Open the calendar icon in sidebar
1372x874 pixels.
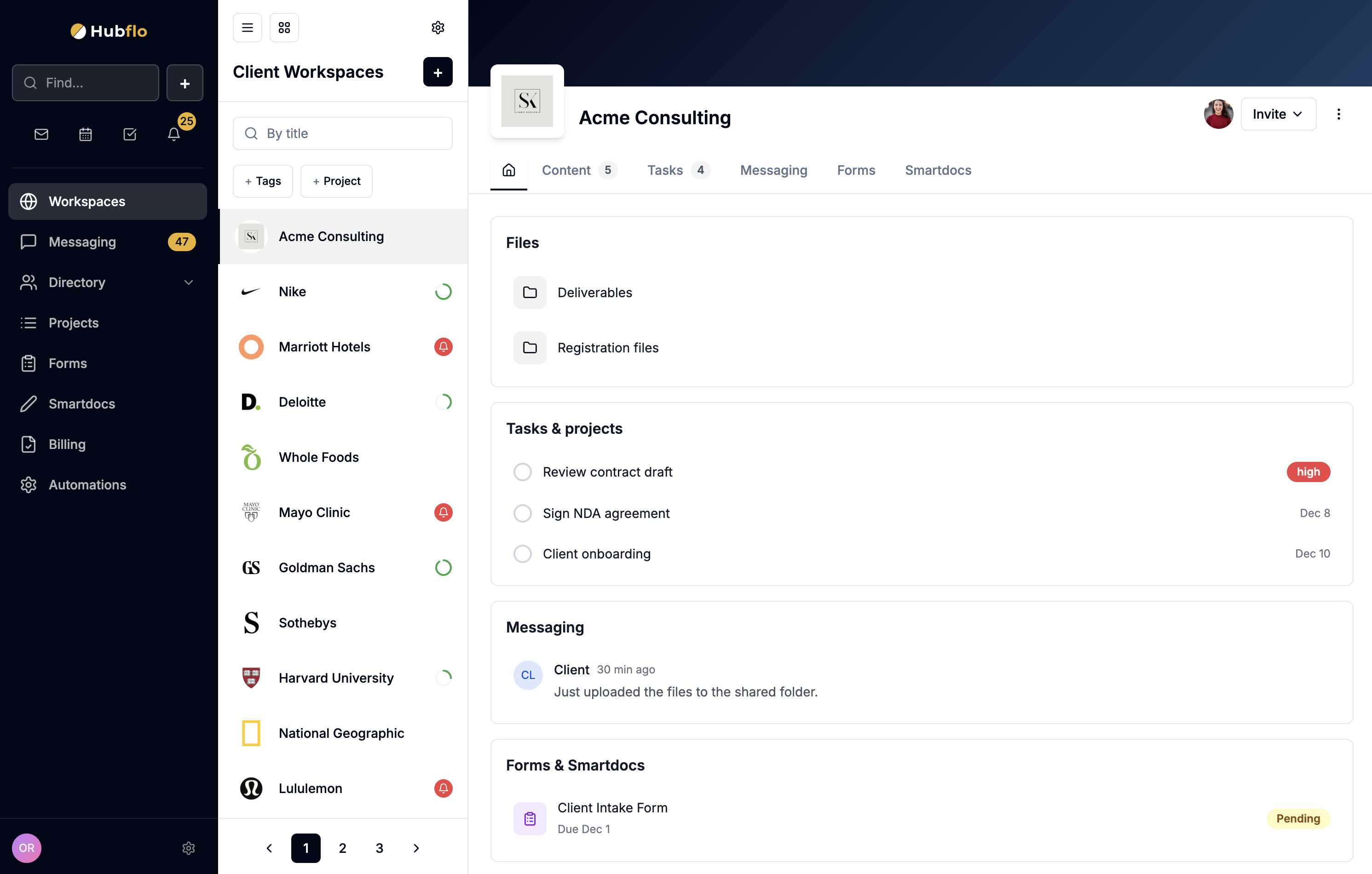pyautogui.click(x=86, y=134)
